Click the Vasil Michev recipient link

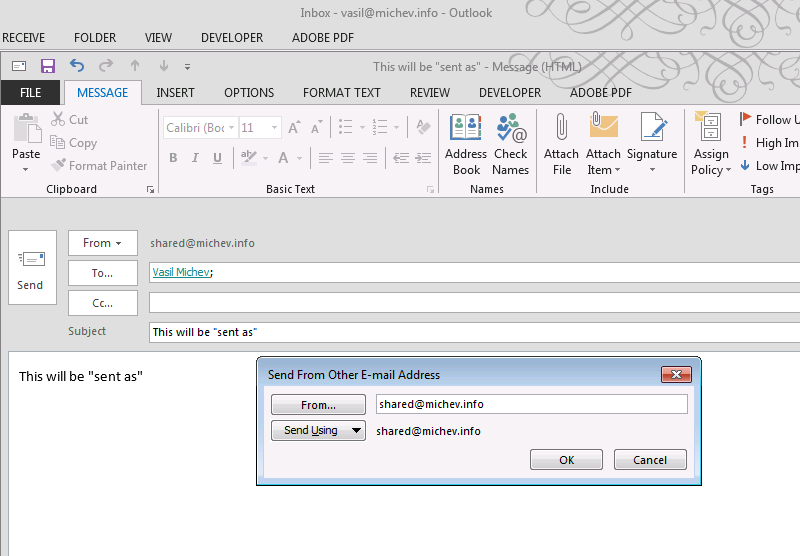tap(181, 272)
